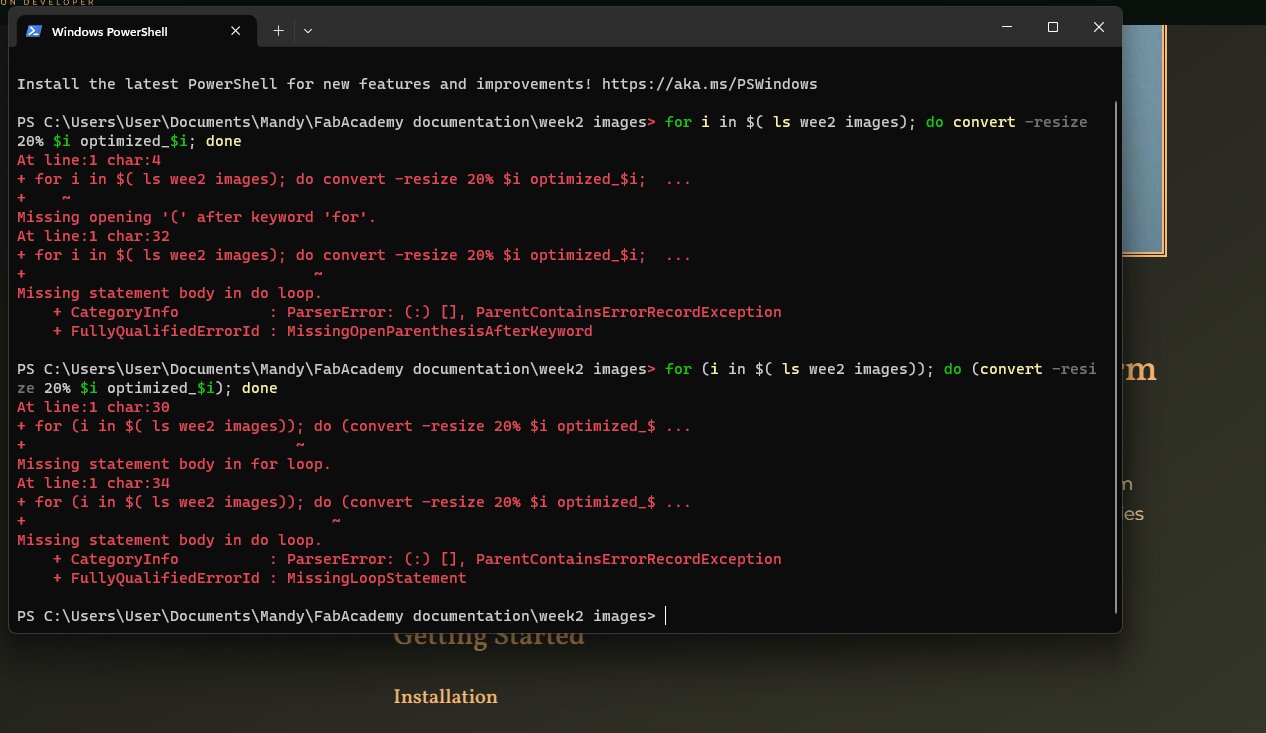The image size is (1266, 733).
Task: Click the terminal vertical scrollbar
Action: [x=1116, y=355]
